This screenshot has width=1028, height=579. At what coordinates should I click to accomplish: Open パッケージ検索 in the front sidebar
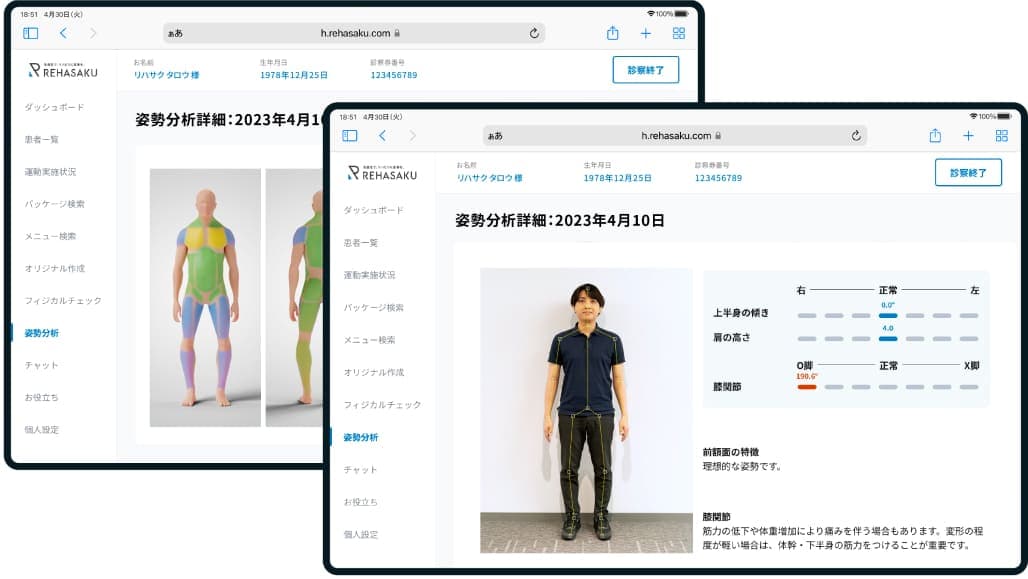(x=373, y=307)
